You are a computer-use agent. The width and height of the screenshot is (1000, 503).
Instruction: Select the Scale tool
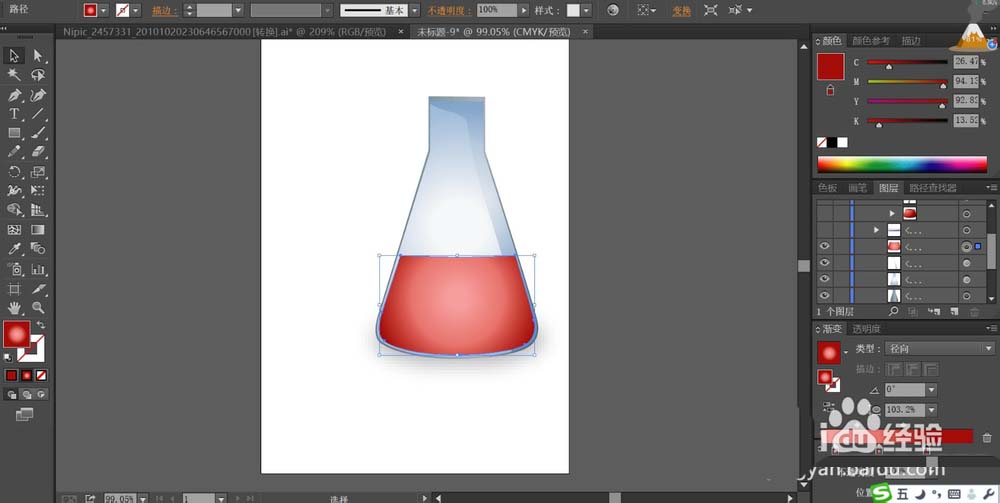pos(38,171)
